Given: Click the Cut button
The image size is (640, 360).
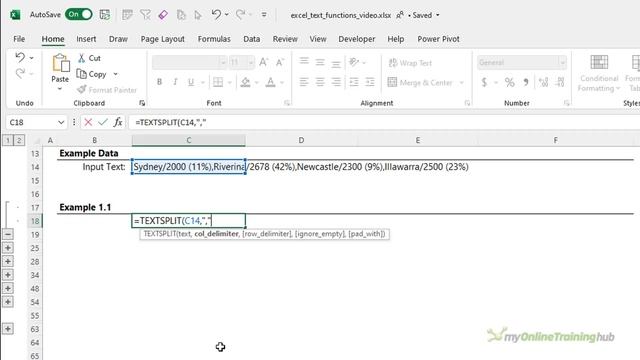Looking at the screenshot, I should (x=89, y=58).
